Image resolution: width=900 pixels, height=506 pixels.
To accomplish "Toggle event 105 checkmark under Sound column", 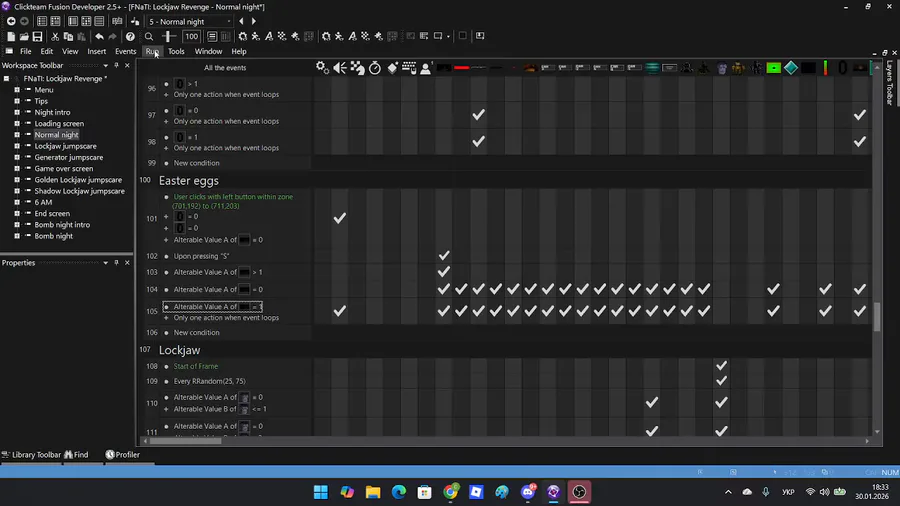I will [340, 311].
